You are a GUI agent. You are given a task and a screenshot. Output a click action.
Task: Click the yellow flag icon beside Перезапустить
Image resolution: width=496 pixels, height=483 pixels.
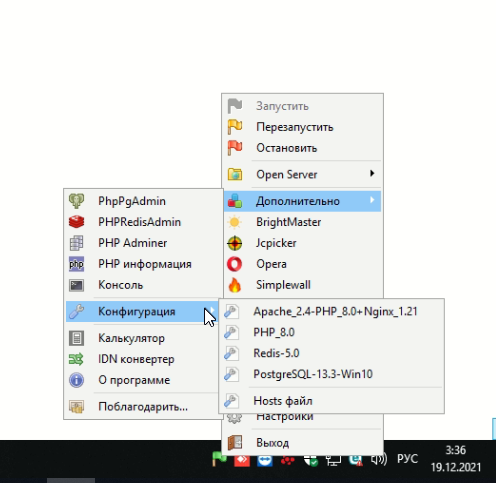(x=235, y=127)
